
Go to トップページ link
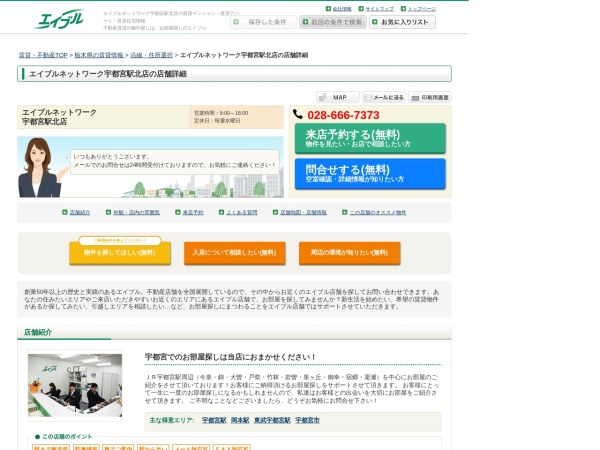[x=422, y=9]
